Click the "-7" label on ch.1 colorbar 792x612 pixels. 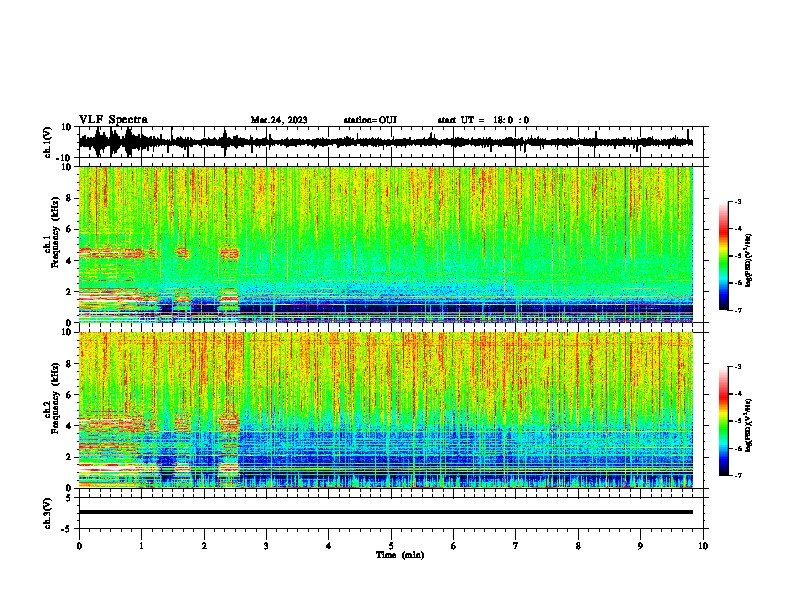tap(738, 310)
